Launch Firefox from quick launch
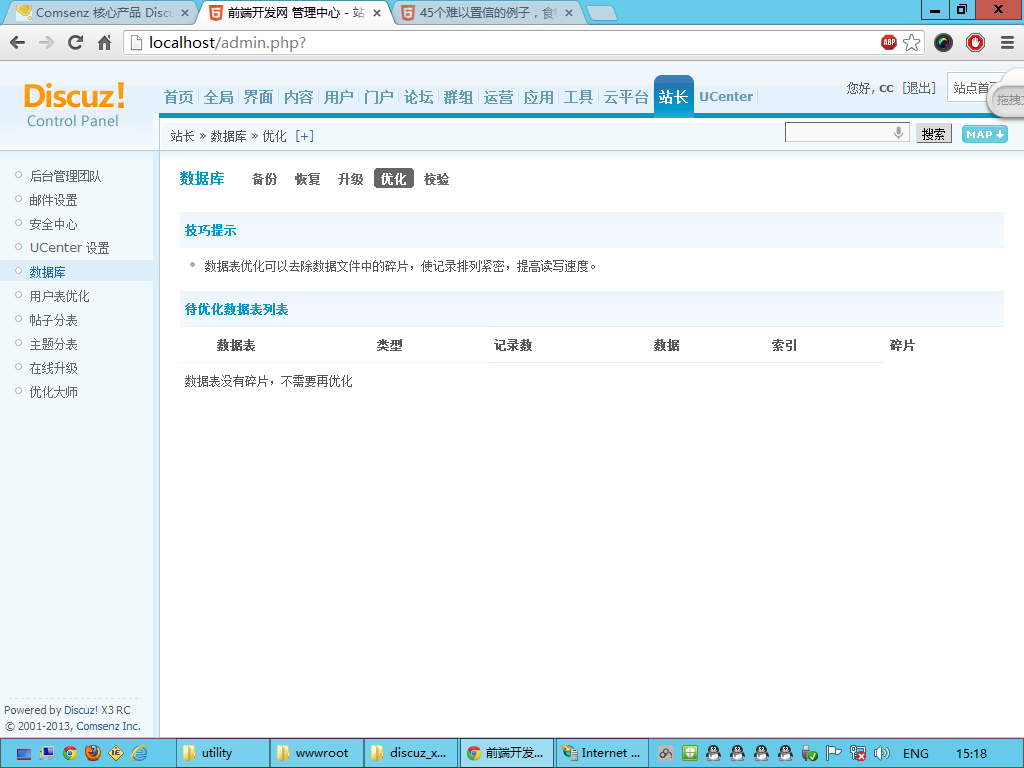The image size is (1024, 768). click(93, 753)
